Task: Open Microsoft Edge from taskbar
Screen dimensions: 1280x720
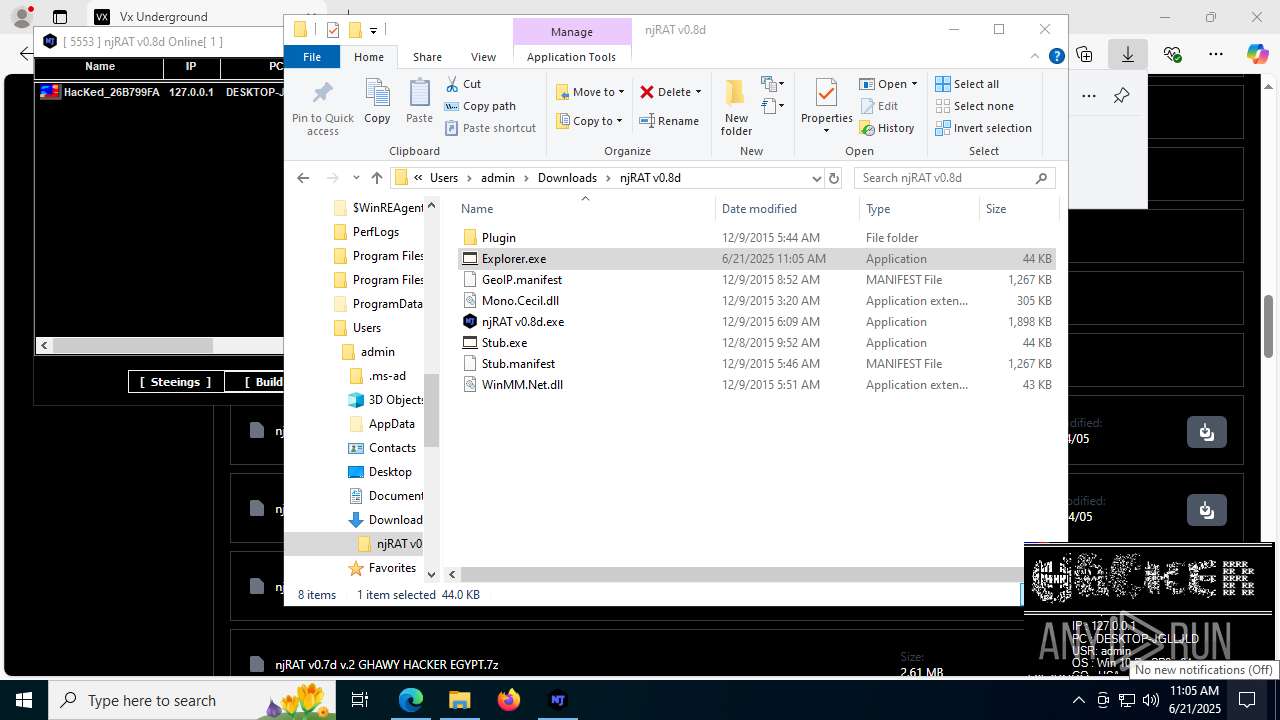Action: click(411, 700)
